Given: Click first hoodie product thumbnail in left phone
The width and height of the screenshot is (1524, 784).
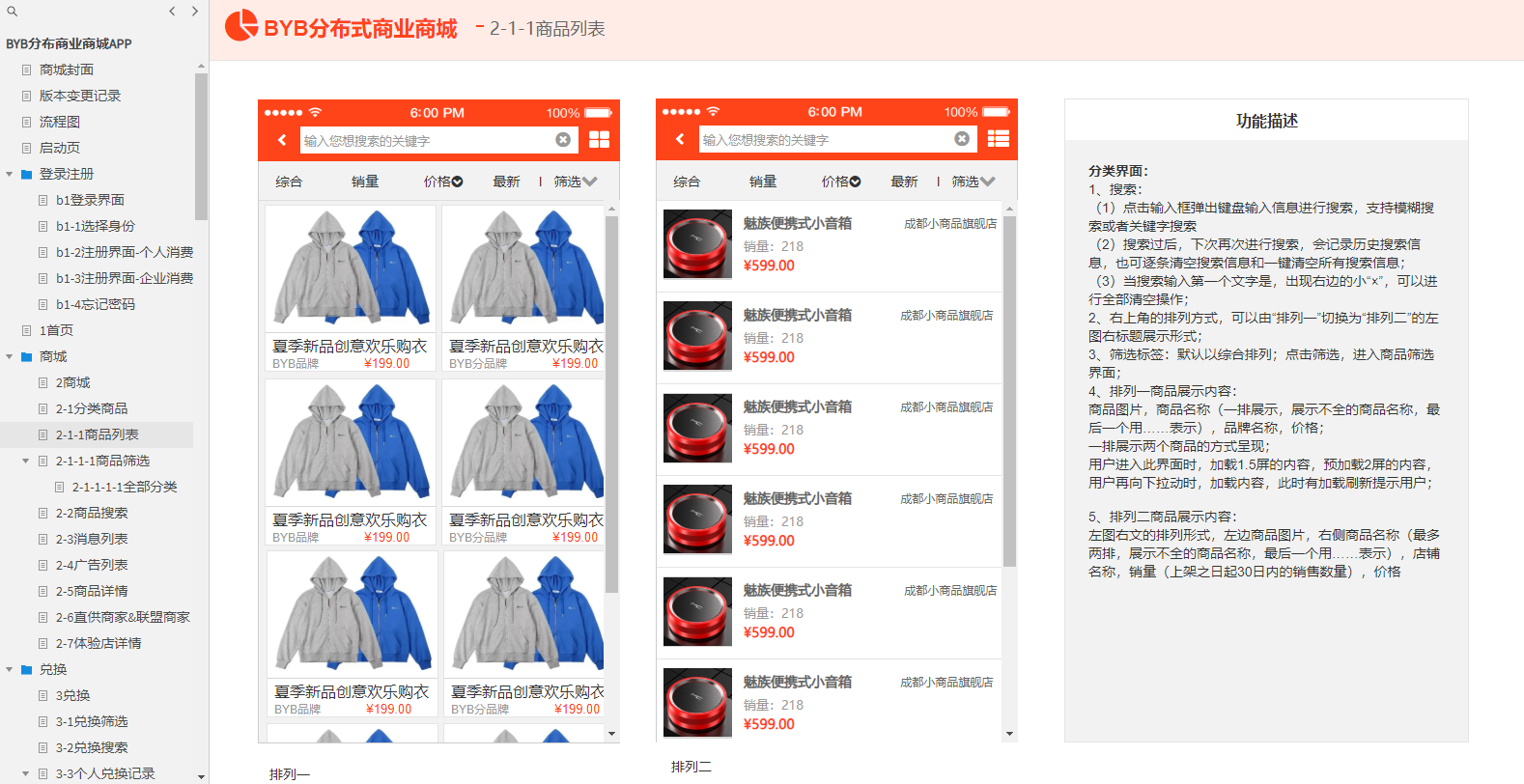Looking at the screenshot, I should point(351,268).
